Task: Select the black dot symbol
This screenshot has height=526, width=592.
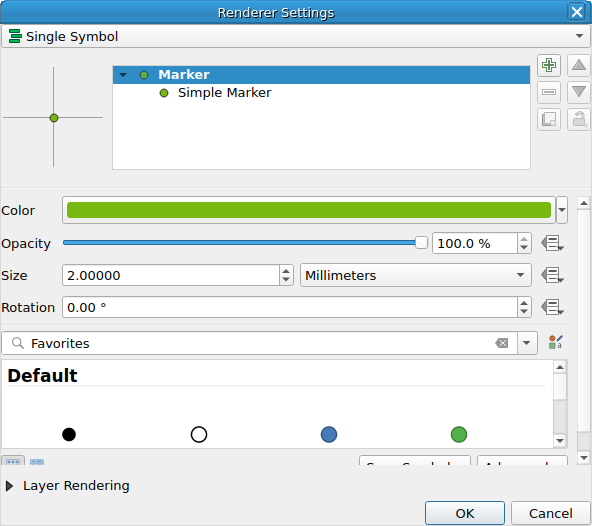Action: click(x=69, y=434)
